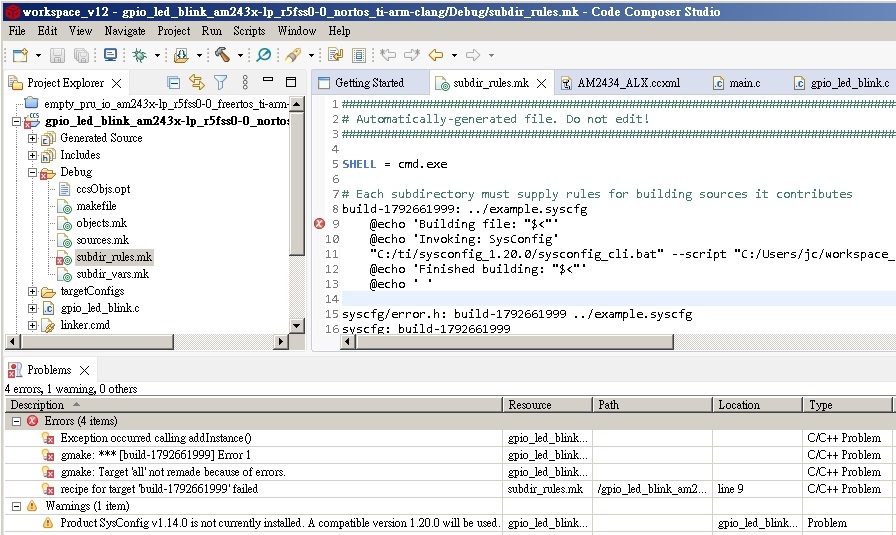Click the Save All toolbar icon
Image resolution: width=896 pixels, height=535 pixels.
click(82, 55)
